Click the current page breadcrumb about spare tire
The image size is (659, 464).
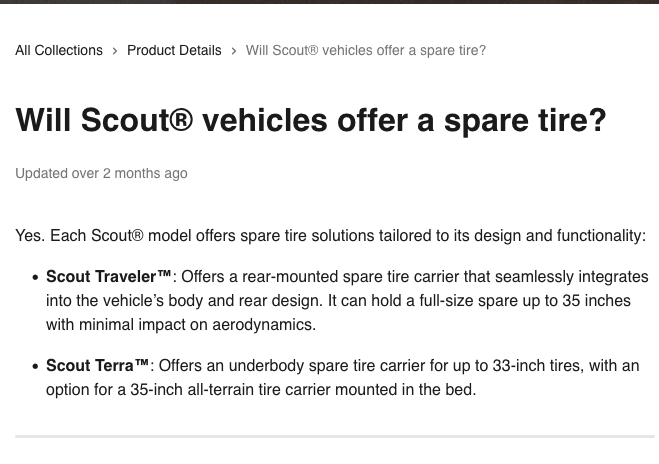(x=365, y=50)
